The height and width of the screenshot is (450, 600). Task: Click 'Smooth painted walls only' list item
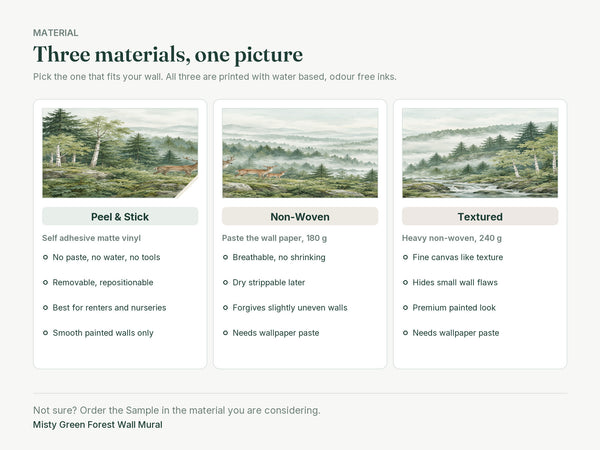(x=103, y=333)
